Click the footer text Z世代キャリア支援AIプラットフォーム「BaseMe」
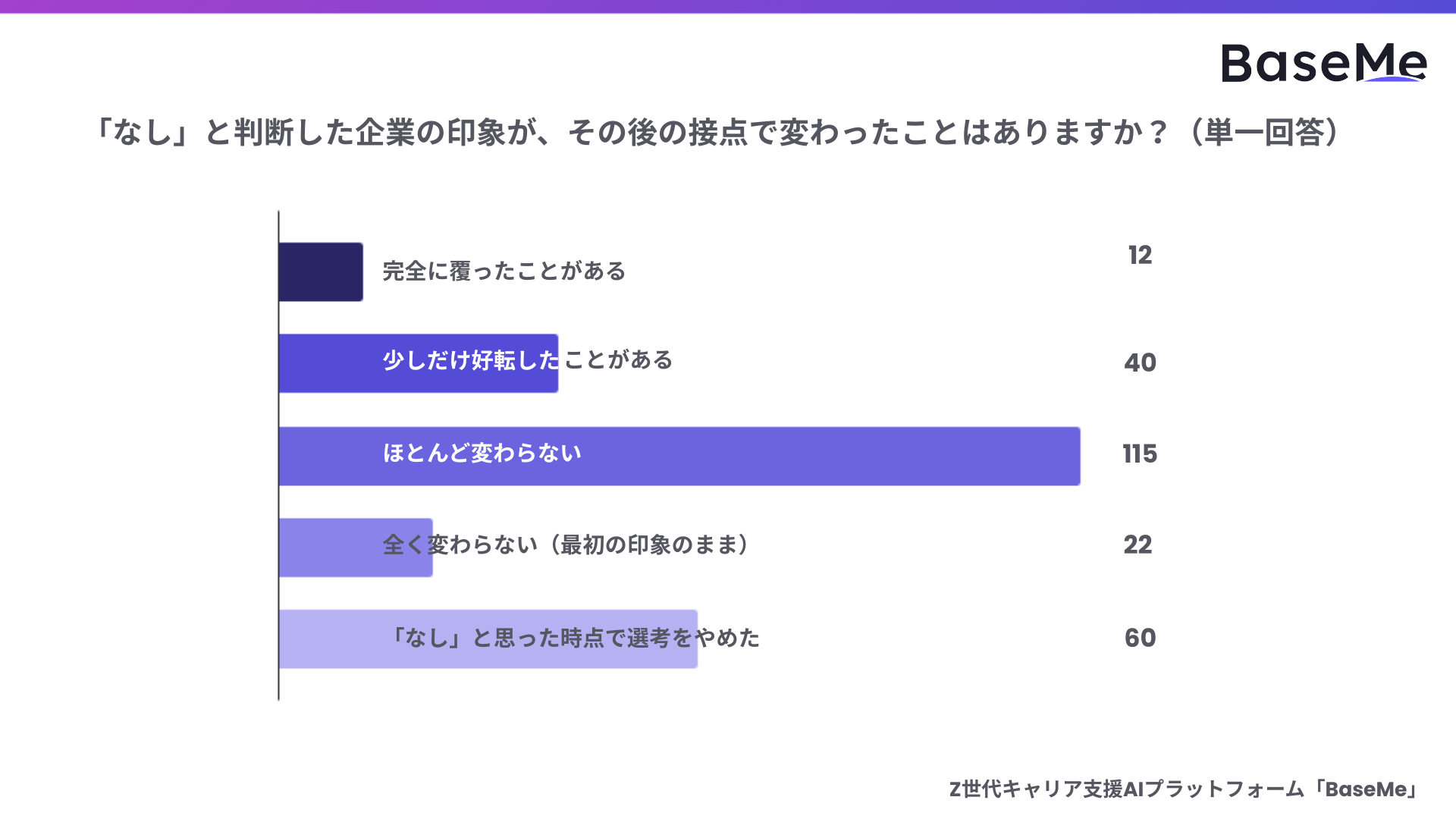1456x819 pixels. (1185, 789)
